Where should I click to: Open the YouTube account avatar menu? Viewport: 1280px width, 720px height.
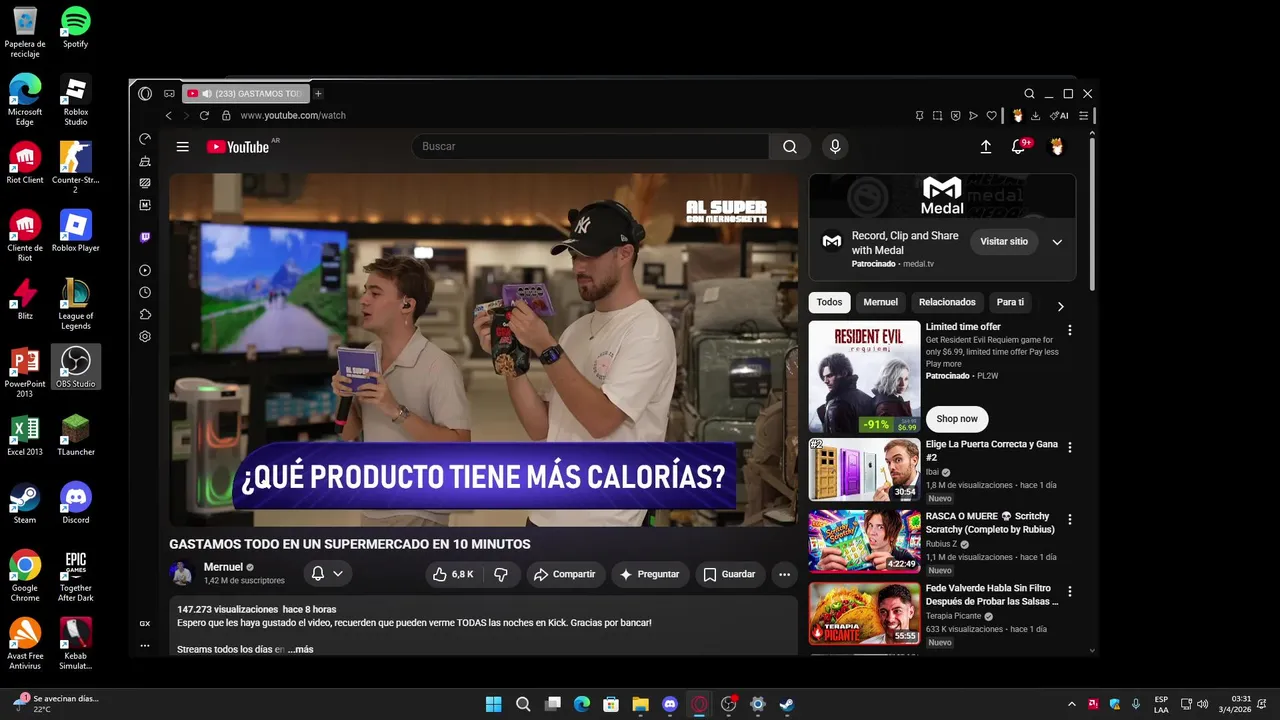[x=1056, y=147]
